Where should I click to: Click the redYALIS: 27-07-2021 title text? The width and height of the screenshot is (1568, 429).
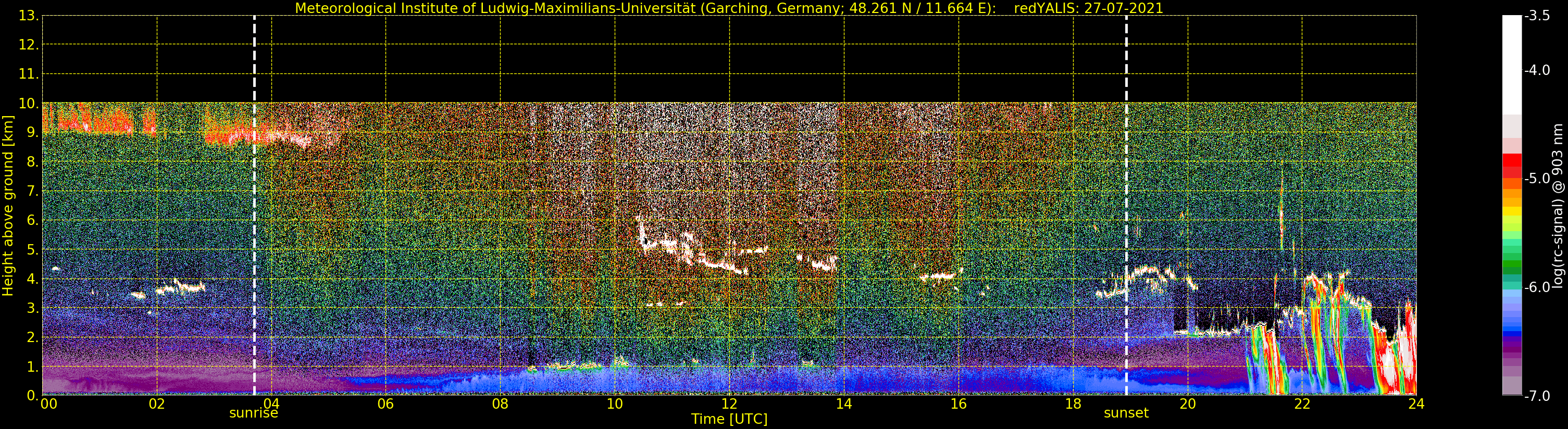point(1088,8)
